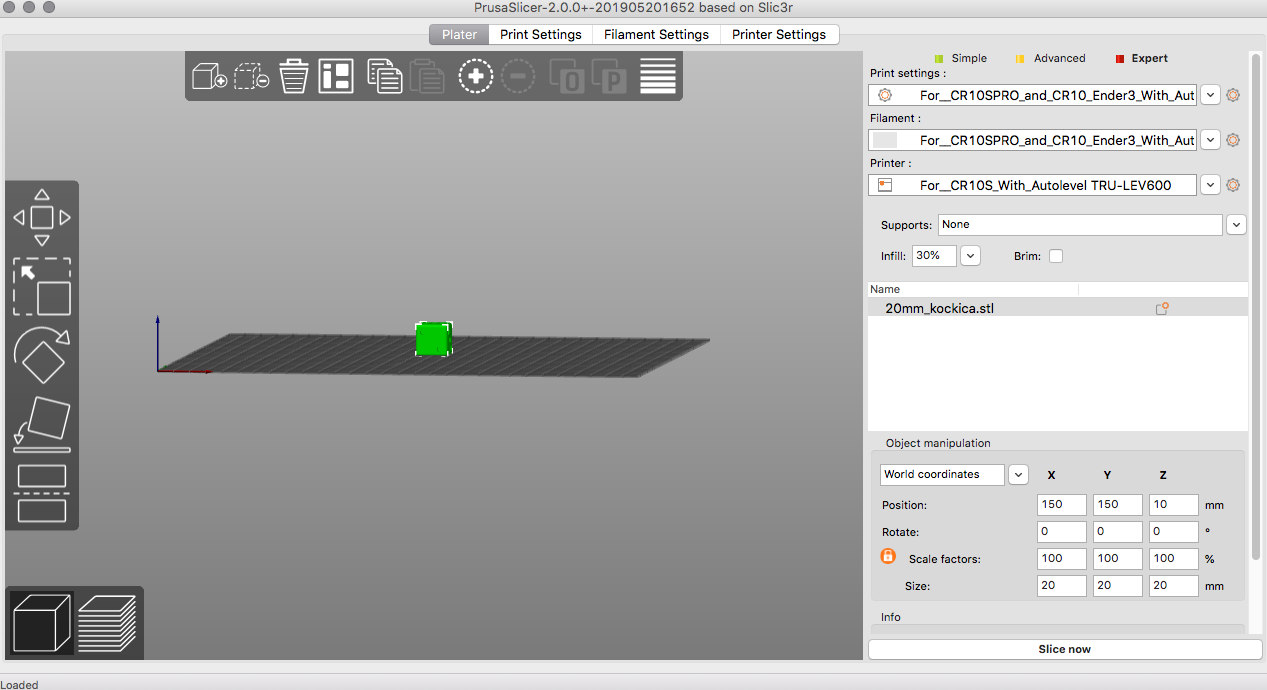The width and height of the screenshot is (1267, 690).
Task: Select Advanced mode
Action: (x=1050, y=58)
